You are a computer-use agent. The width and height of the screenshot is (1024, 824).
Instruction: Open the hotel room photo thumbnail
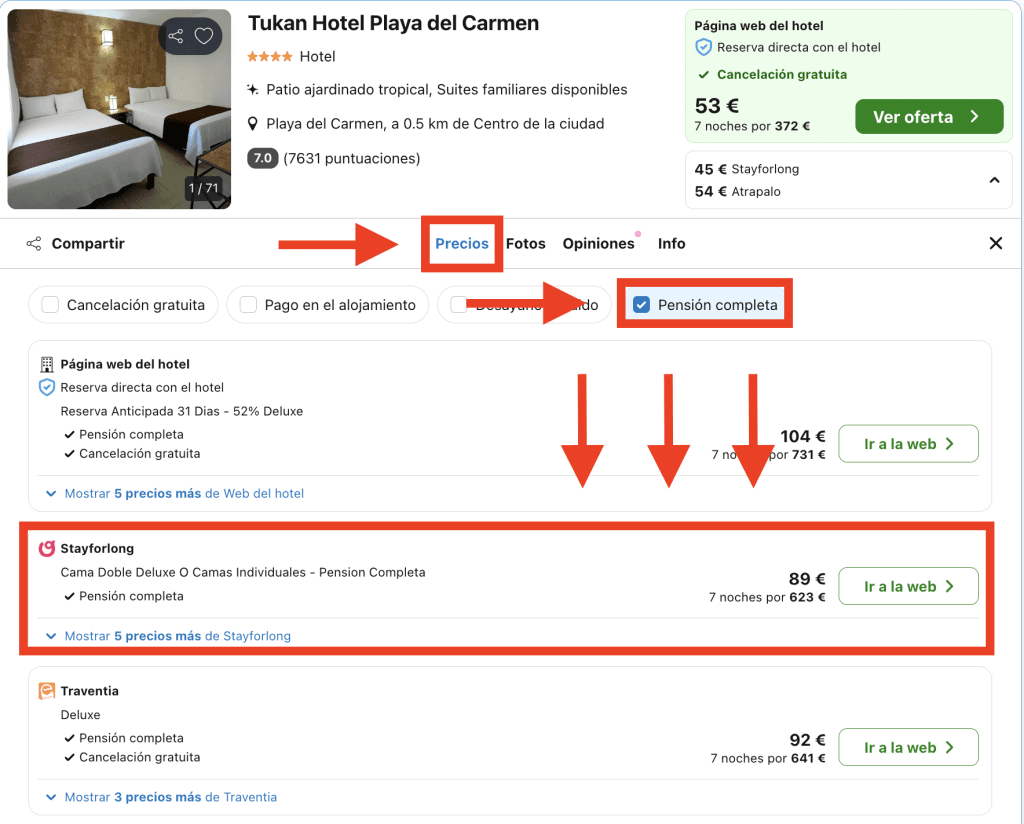[119, 109]
